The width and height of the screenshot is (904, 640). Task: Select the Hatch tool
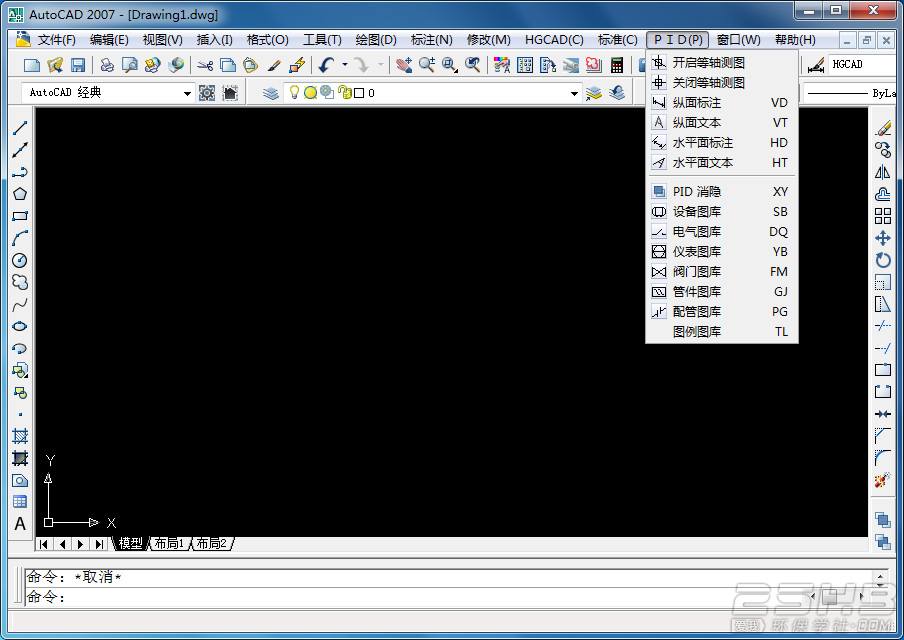pos(20,436)
